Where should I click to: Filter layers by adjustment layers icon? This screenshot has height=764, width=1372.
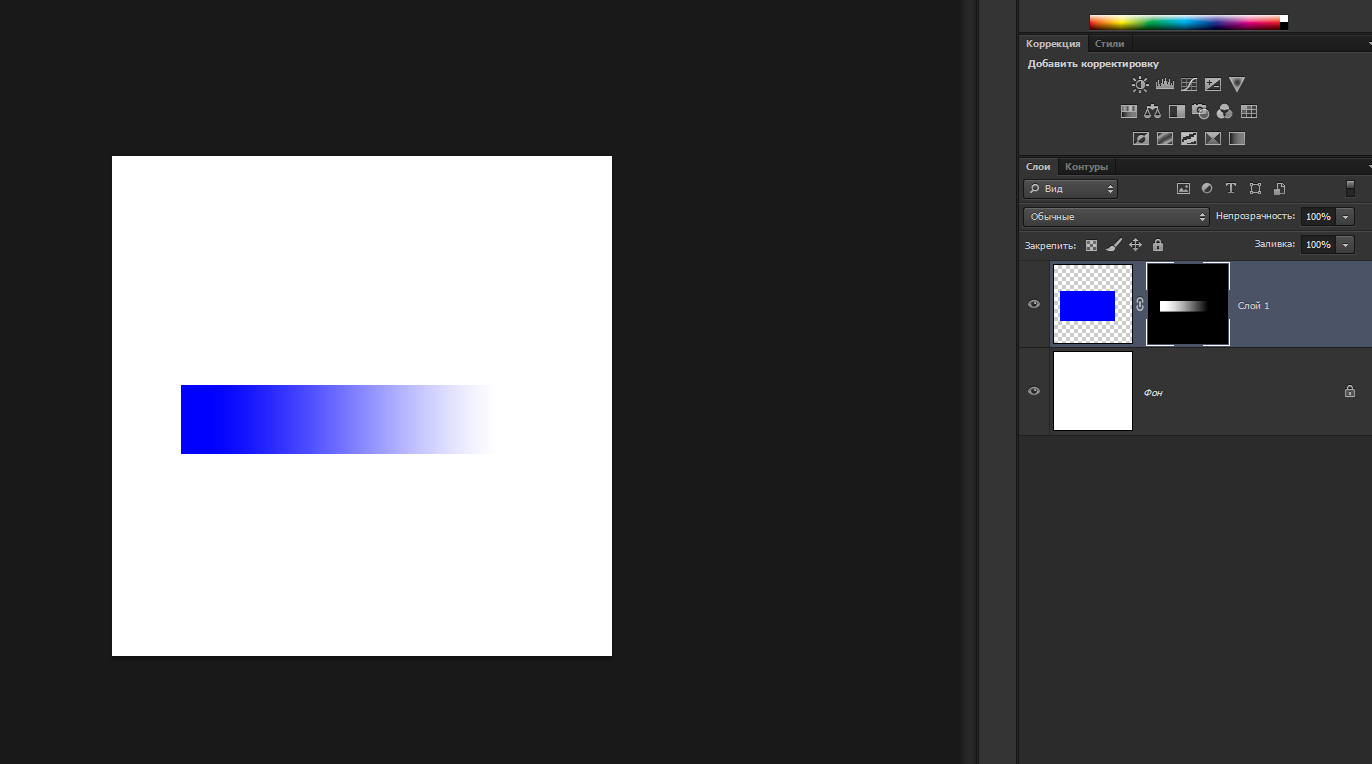tap(1207, 188)
